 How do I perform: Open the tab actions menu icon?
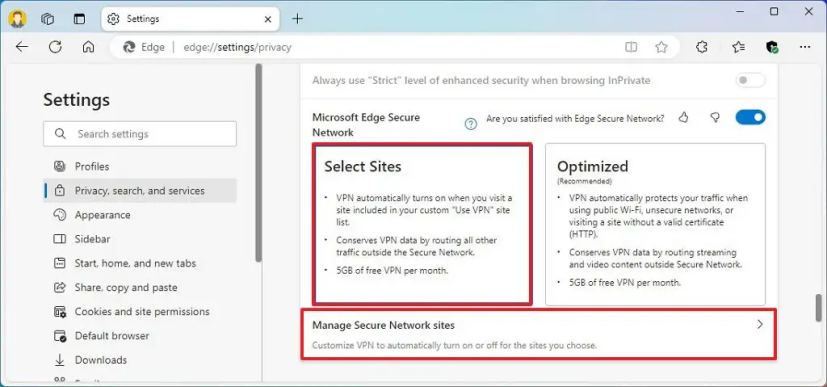[x=79, y=19]
